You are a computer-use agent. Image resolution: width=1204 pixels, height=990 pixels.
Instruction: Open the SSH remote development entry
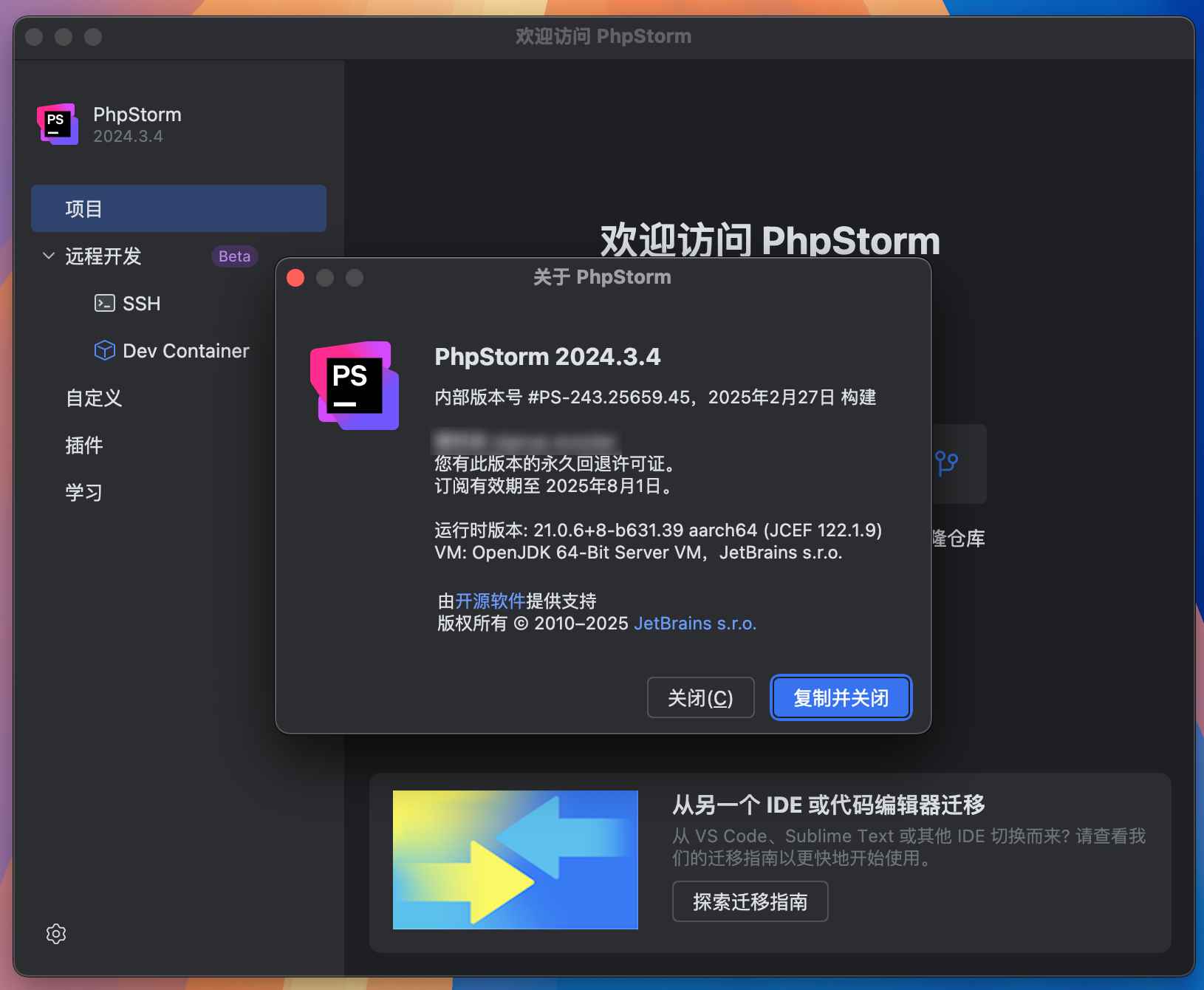tap(141, 304)
